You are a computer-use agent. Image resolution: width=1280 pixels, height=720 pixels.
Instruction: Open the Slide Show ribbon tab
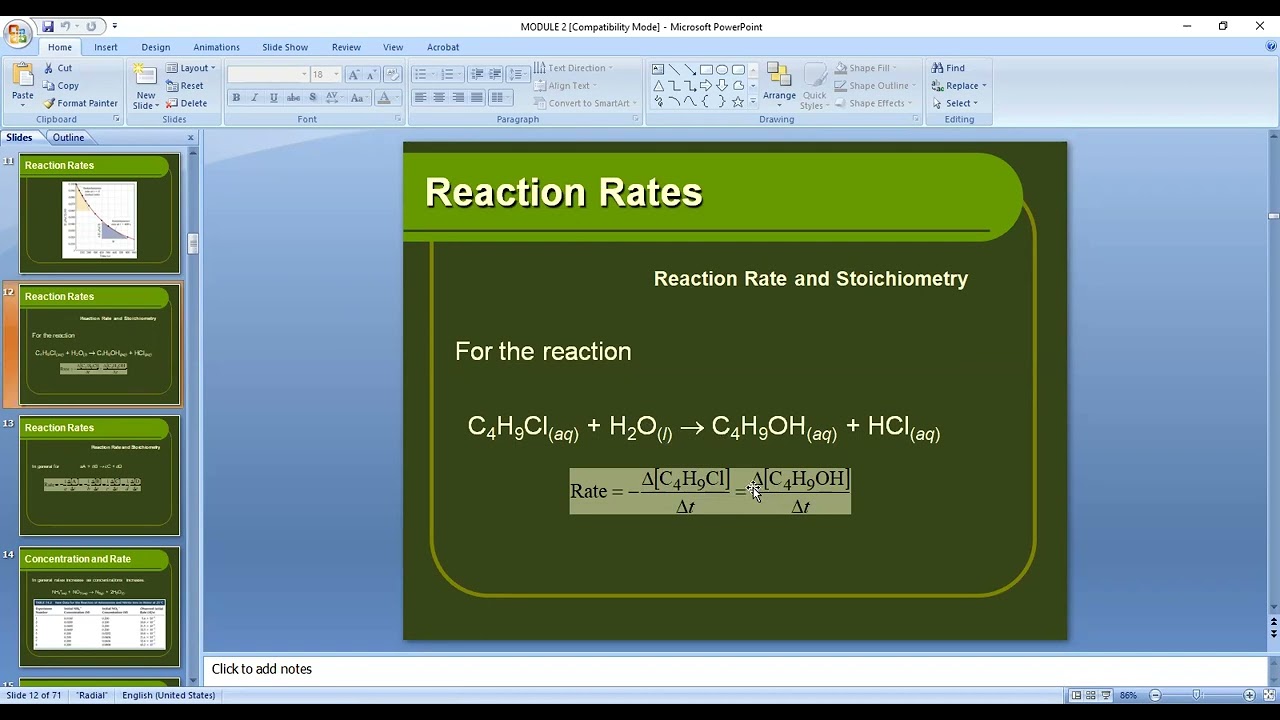click(x=285, y=47)
